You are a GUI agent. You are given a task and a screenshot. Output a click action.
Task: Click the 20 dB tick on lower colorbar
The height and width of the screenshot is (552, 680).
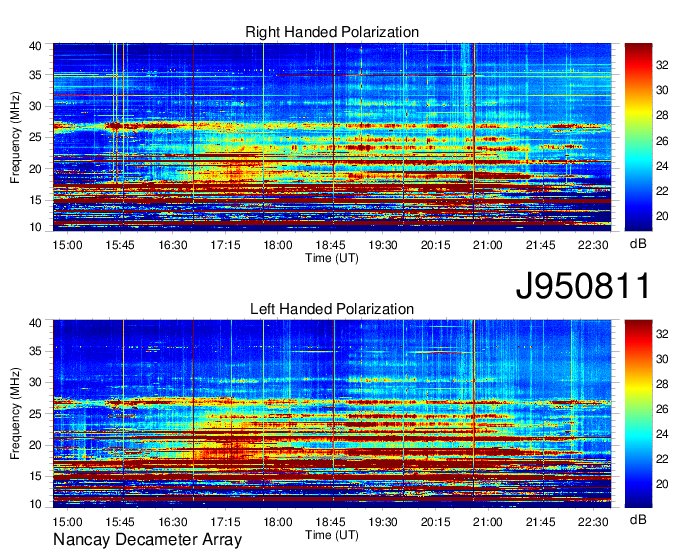(x=662, y=484)
